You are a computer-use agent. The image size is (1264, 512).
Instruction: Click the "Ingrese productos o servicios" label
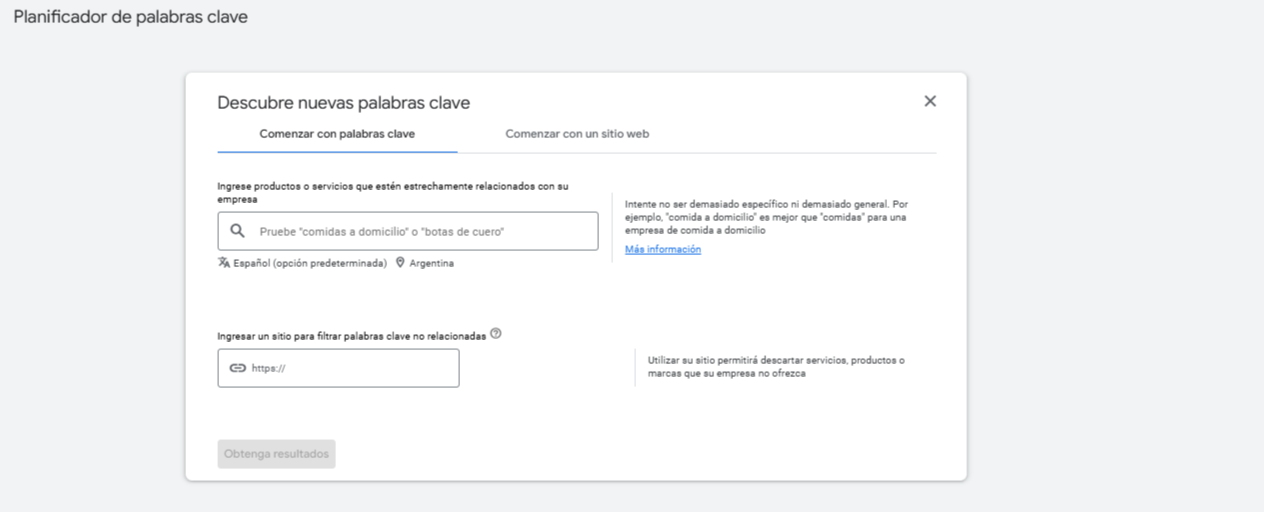[x=393, y=193]
